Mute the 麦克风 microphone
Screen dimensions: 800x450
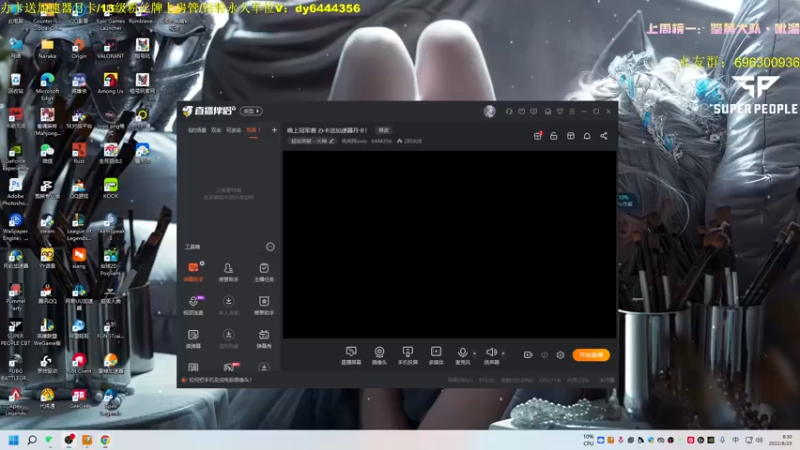pos(462,355)
